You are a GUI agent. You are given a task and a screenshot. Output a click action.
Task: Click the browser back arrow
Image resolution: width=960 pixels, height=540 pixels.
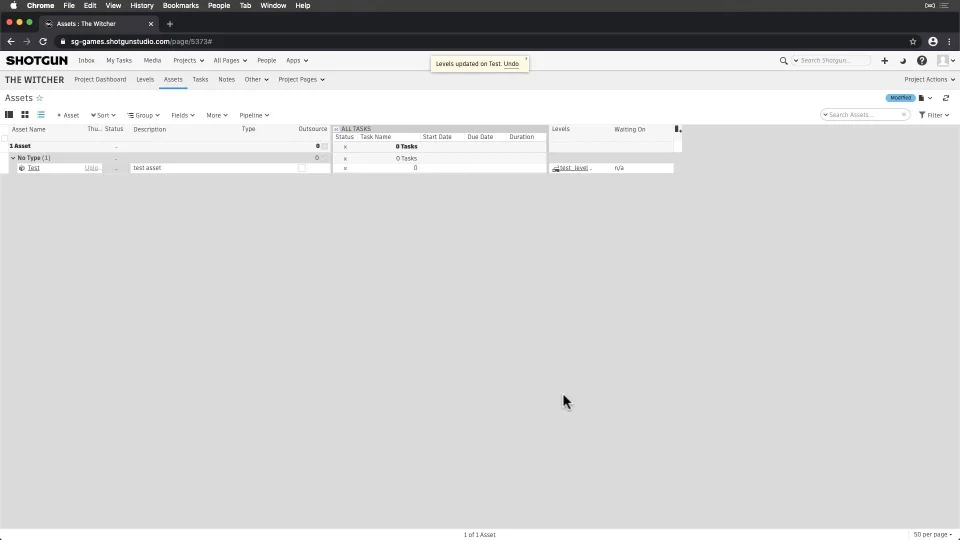(10, 42)
